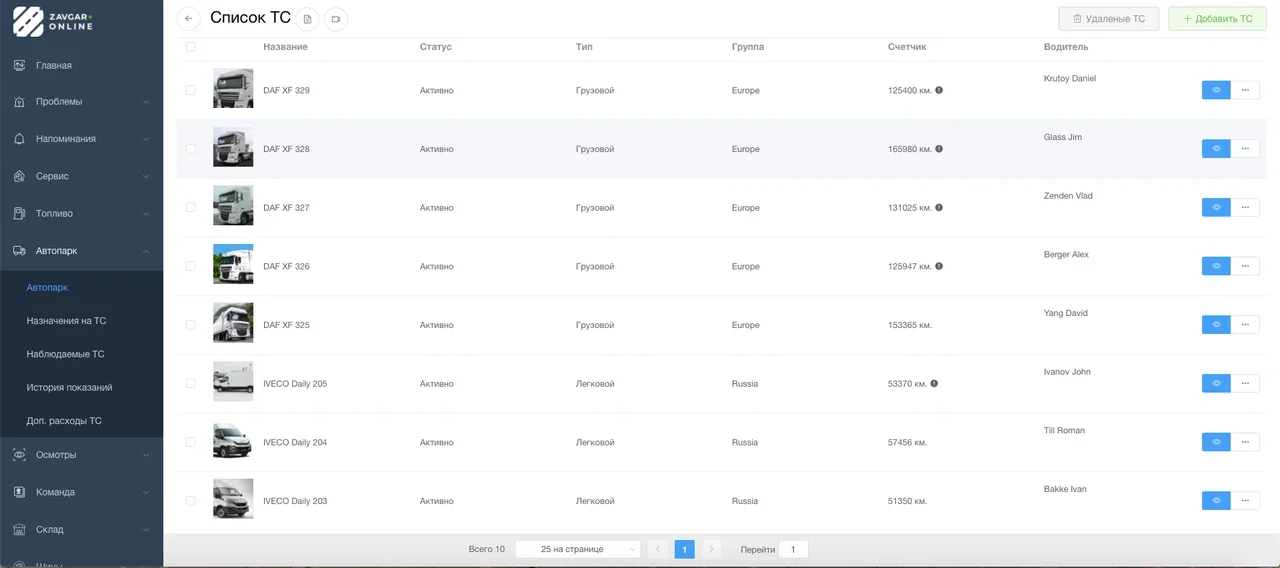
Task: Open the IVECO Daily 204 van thumbnail
Action: tap(233, 440)
